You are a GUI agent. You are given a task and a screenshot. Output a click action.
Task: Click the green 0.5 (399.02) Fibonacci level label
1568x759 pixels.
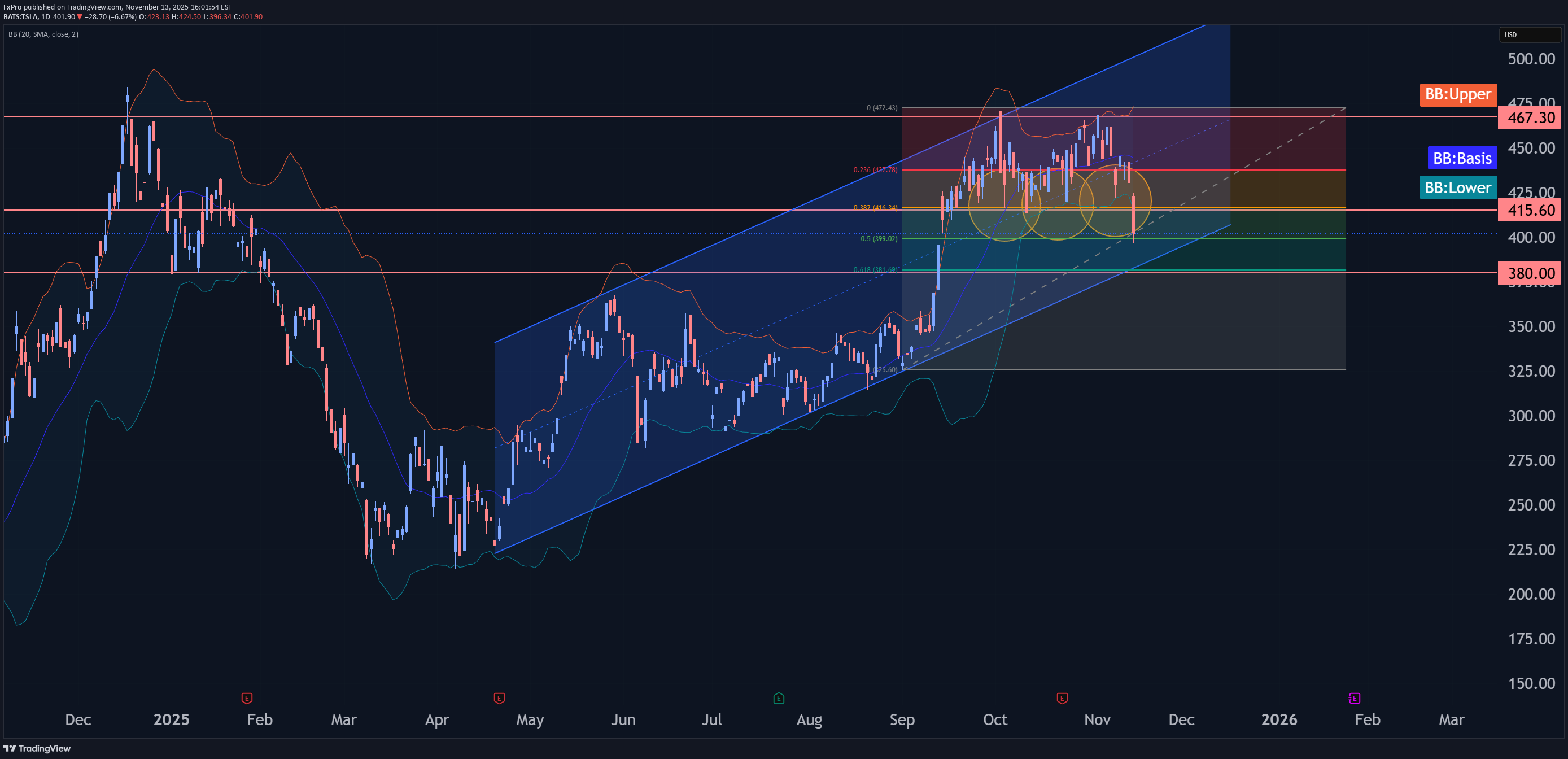(x=879, y=238)
